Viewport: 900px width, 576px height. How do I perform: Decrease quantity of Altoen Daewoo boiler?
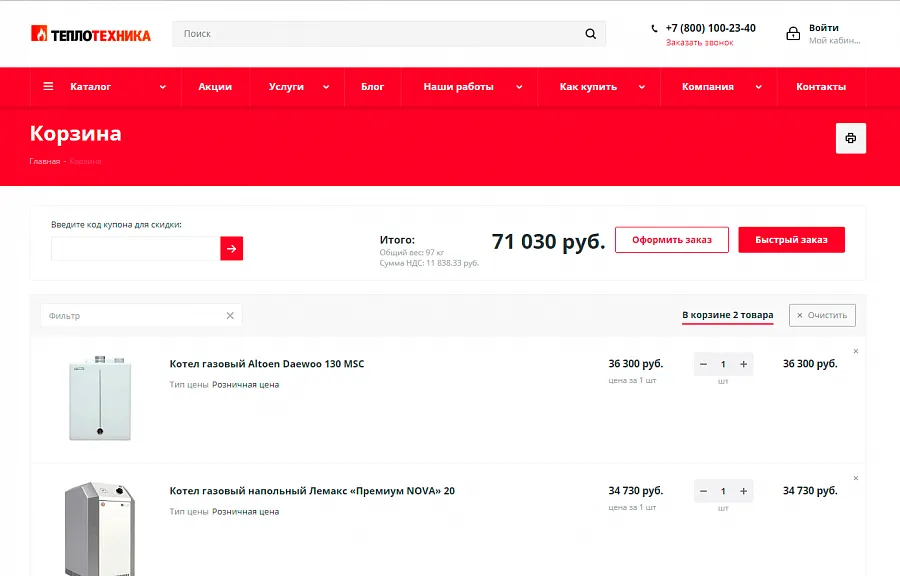703,364
